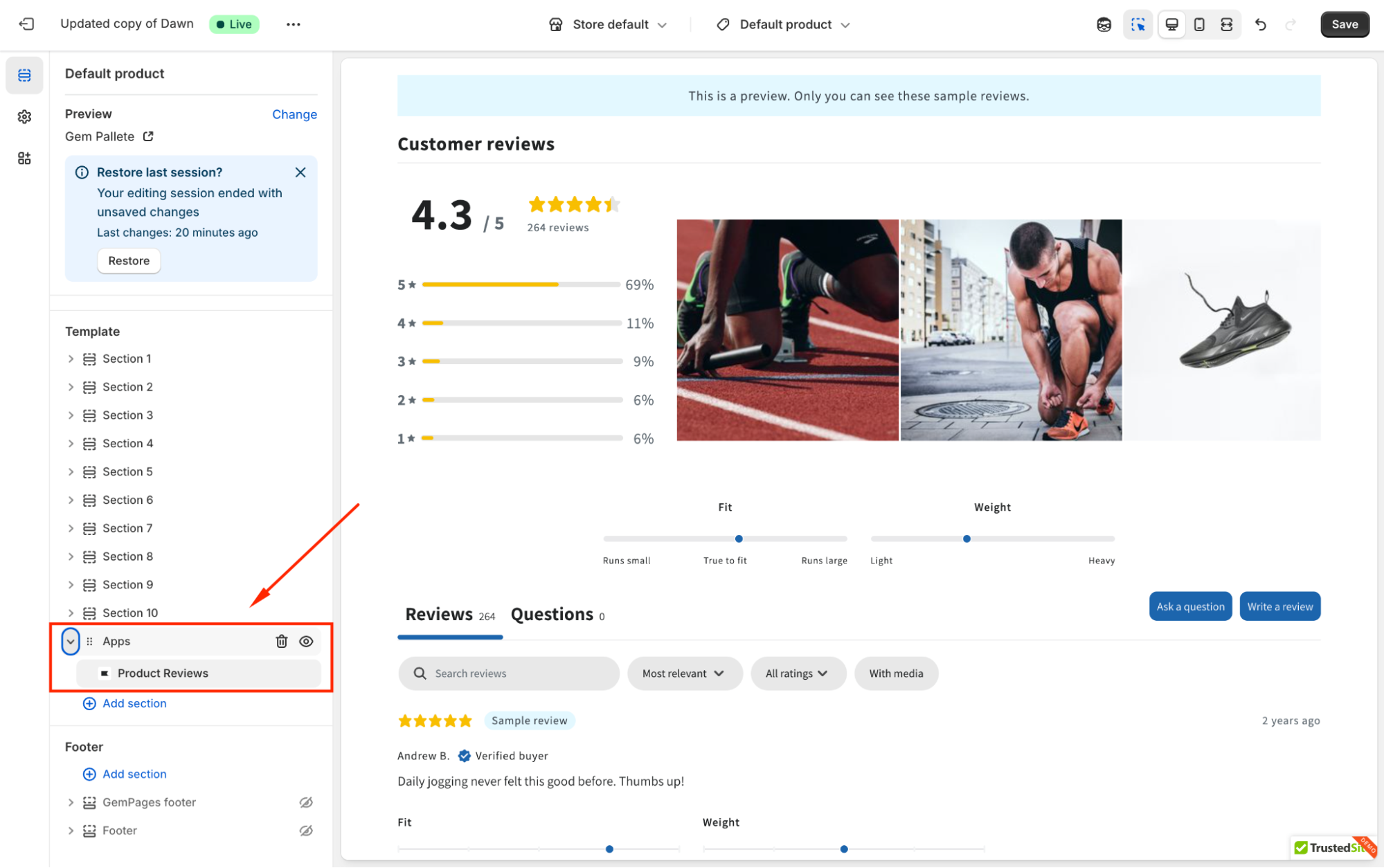This screenshot has width=1384, height=868.
Task: Show the GemPages footer section
Action: pos(306,802)
